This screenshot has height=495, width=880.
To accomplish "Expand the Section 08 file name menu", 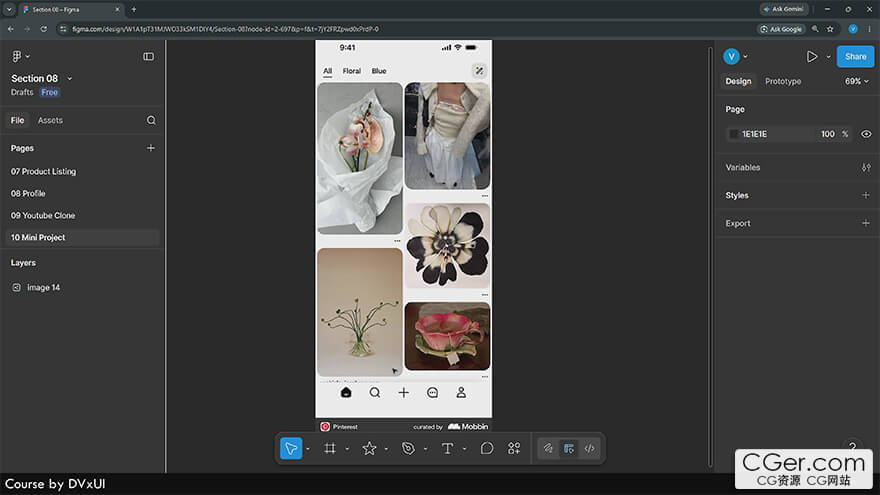I will (70, 79).
